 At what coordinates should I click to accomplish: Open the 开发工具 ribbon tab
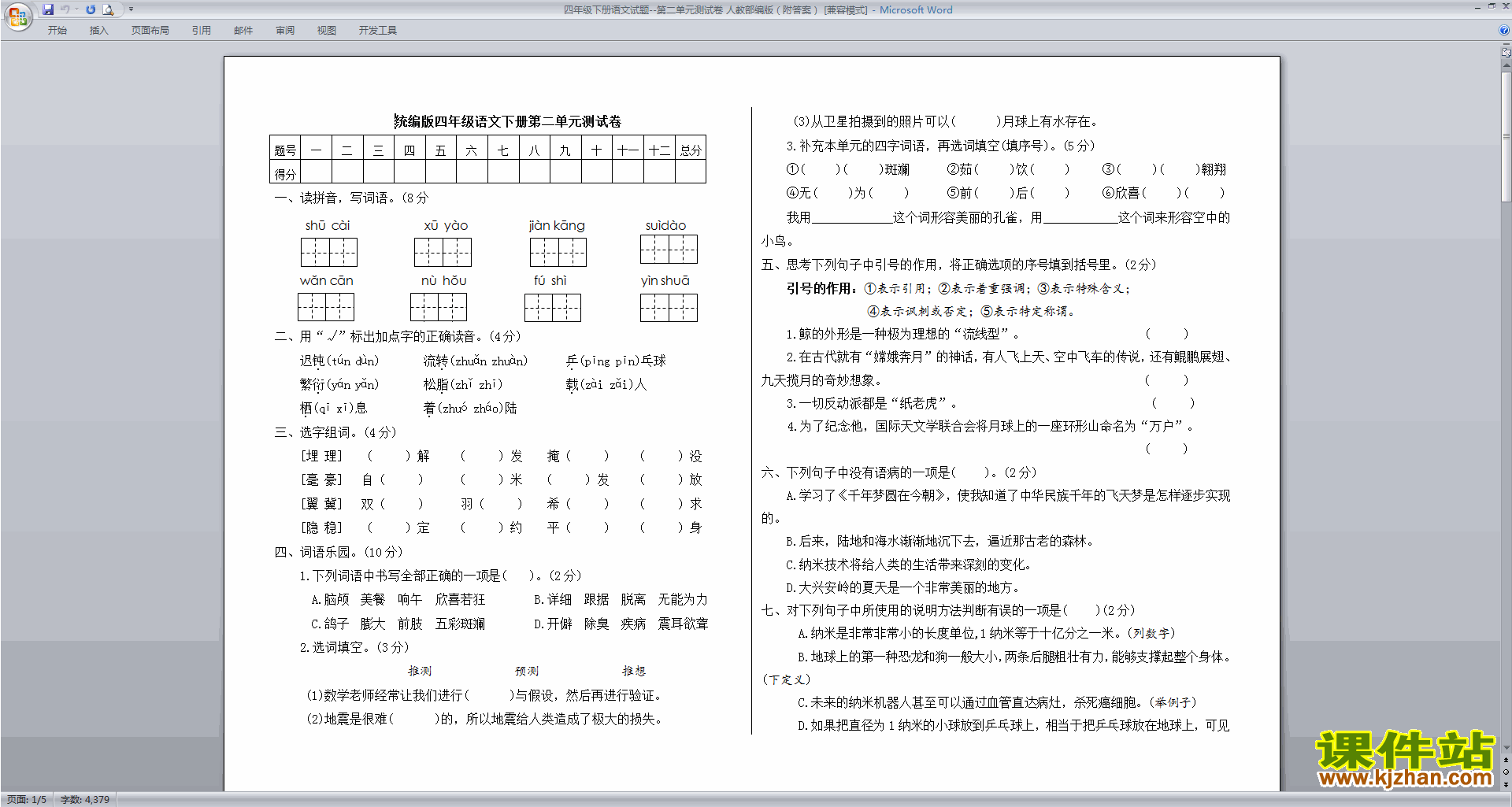click(378, 30)
